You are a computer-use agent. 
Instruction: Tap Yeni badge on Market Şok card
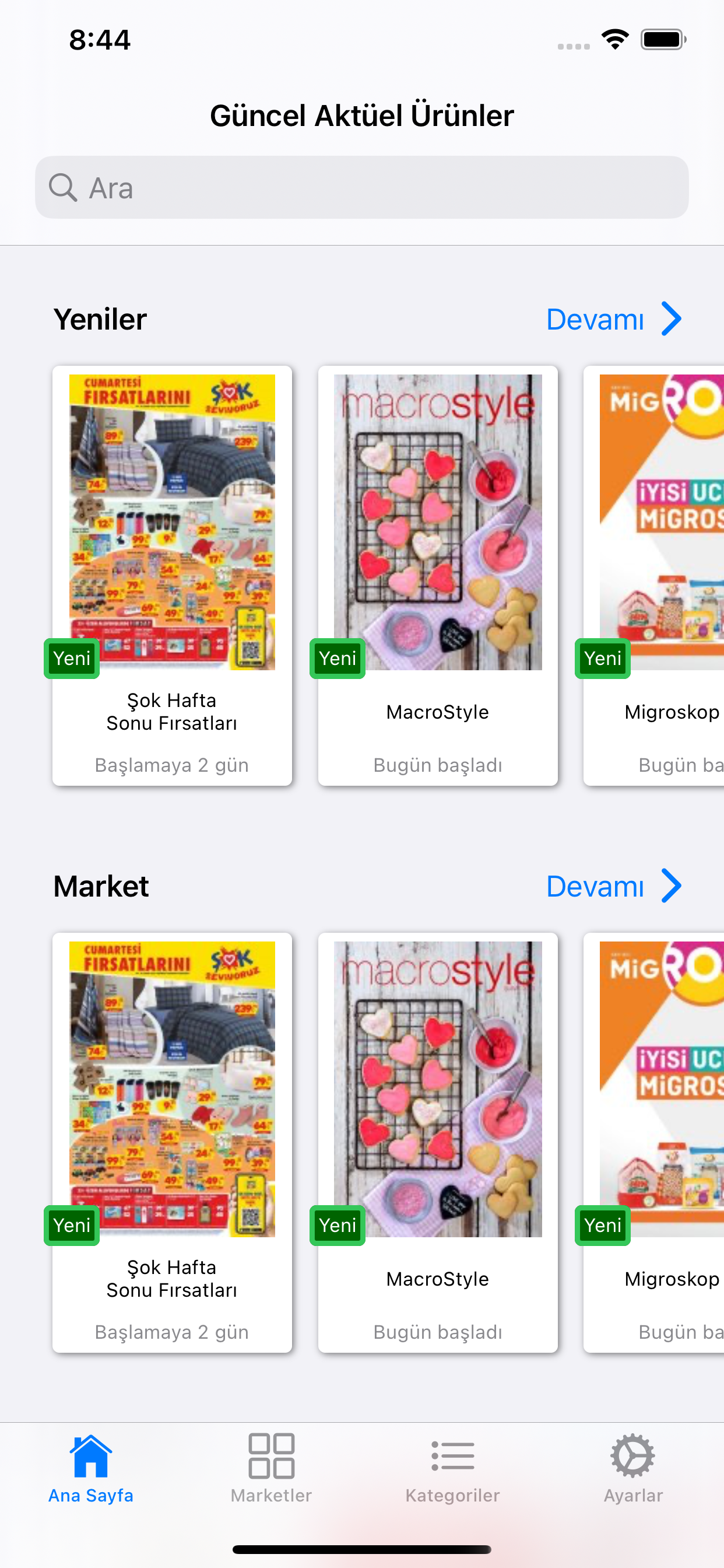[72, 1224]
